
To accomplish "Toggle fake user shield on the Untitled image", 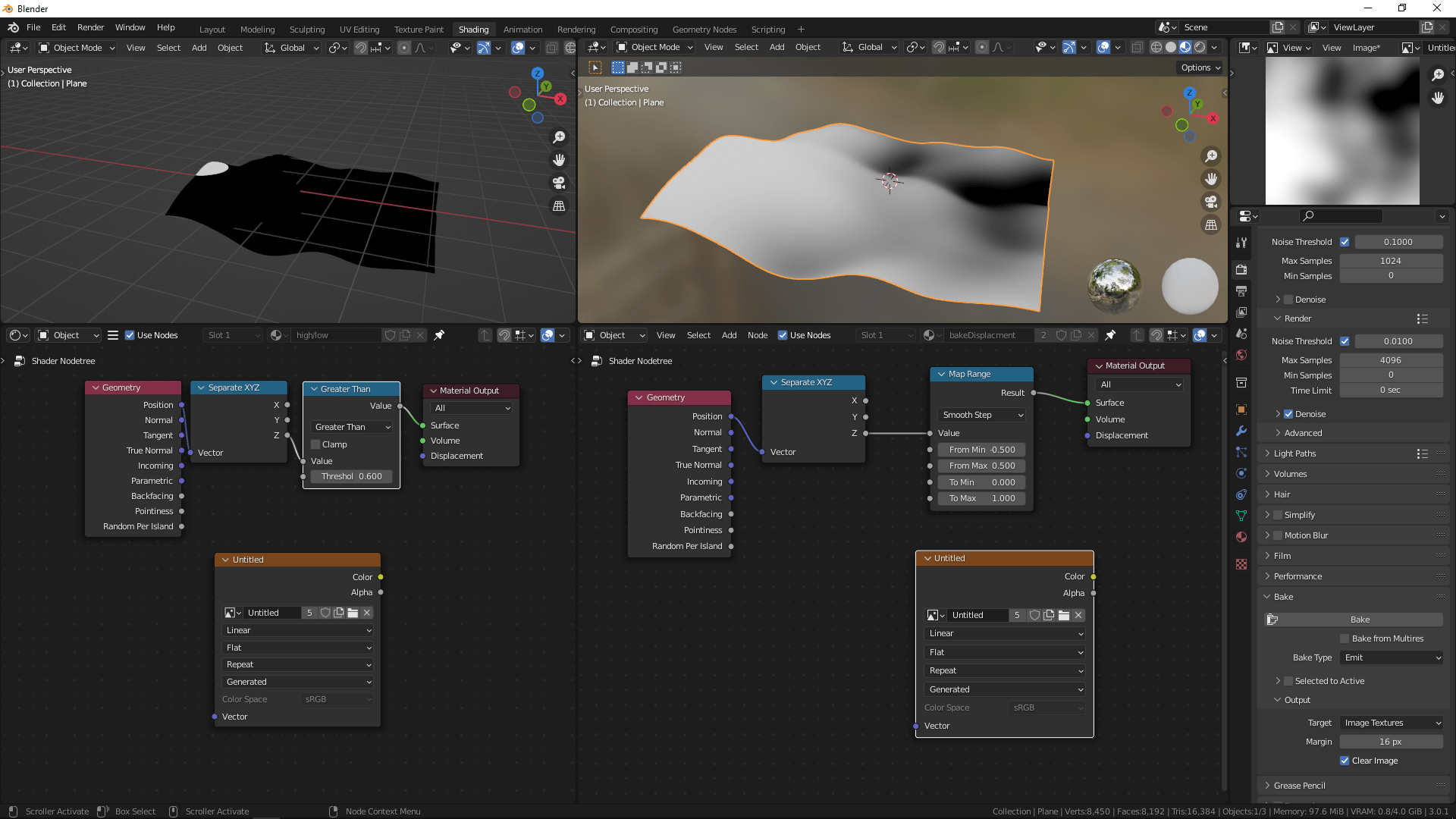I will point(325,613).
